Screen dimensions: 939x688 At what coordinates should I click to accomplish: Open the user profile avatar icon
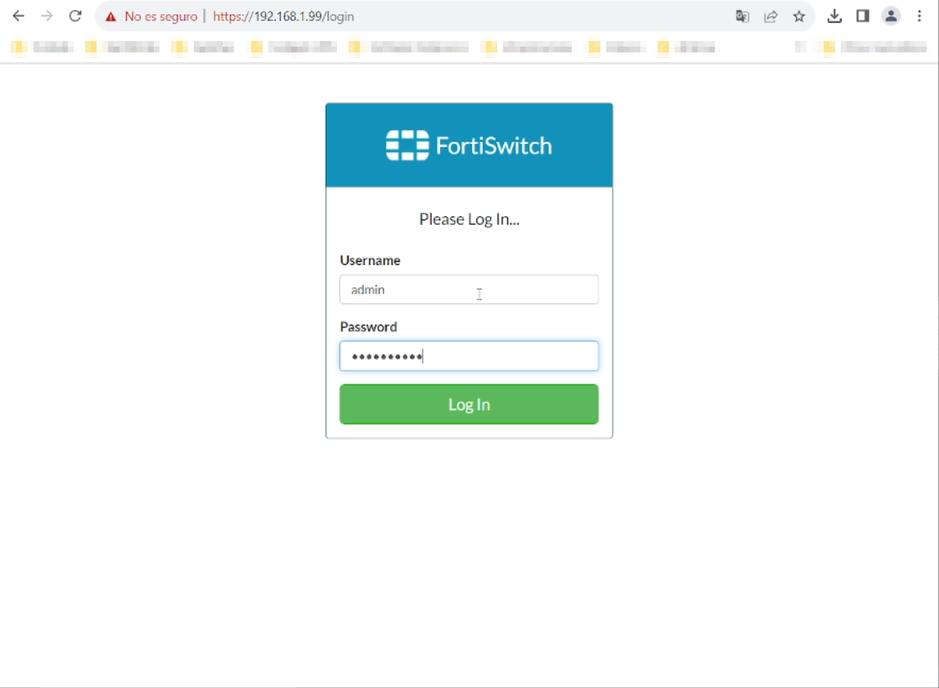[891, 16]
